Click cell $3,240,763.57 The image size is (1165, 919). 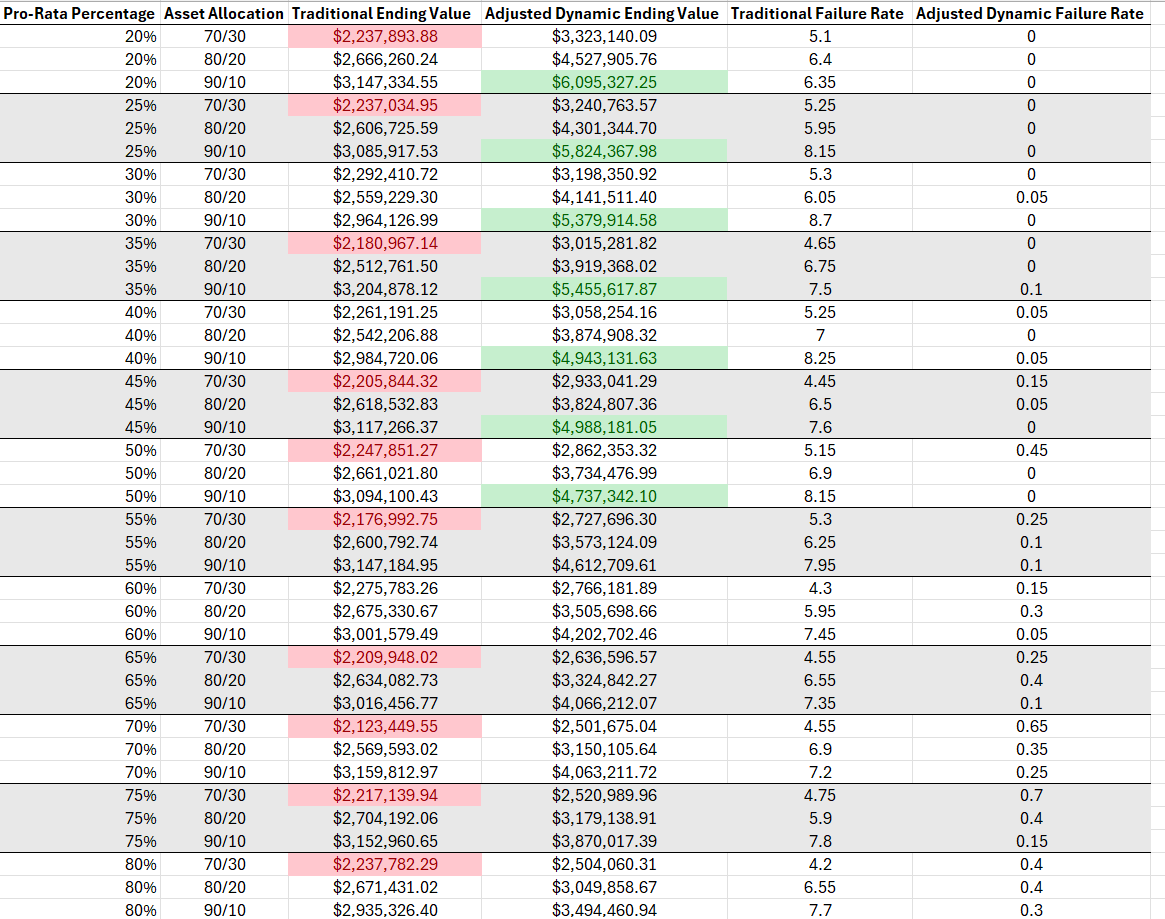[x=604, y=105]
